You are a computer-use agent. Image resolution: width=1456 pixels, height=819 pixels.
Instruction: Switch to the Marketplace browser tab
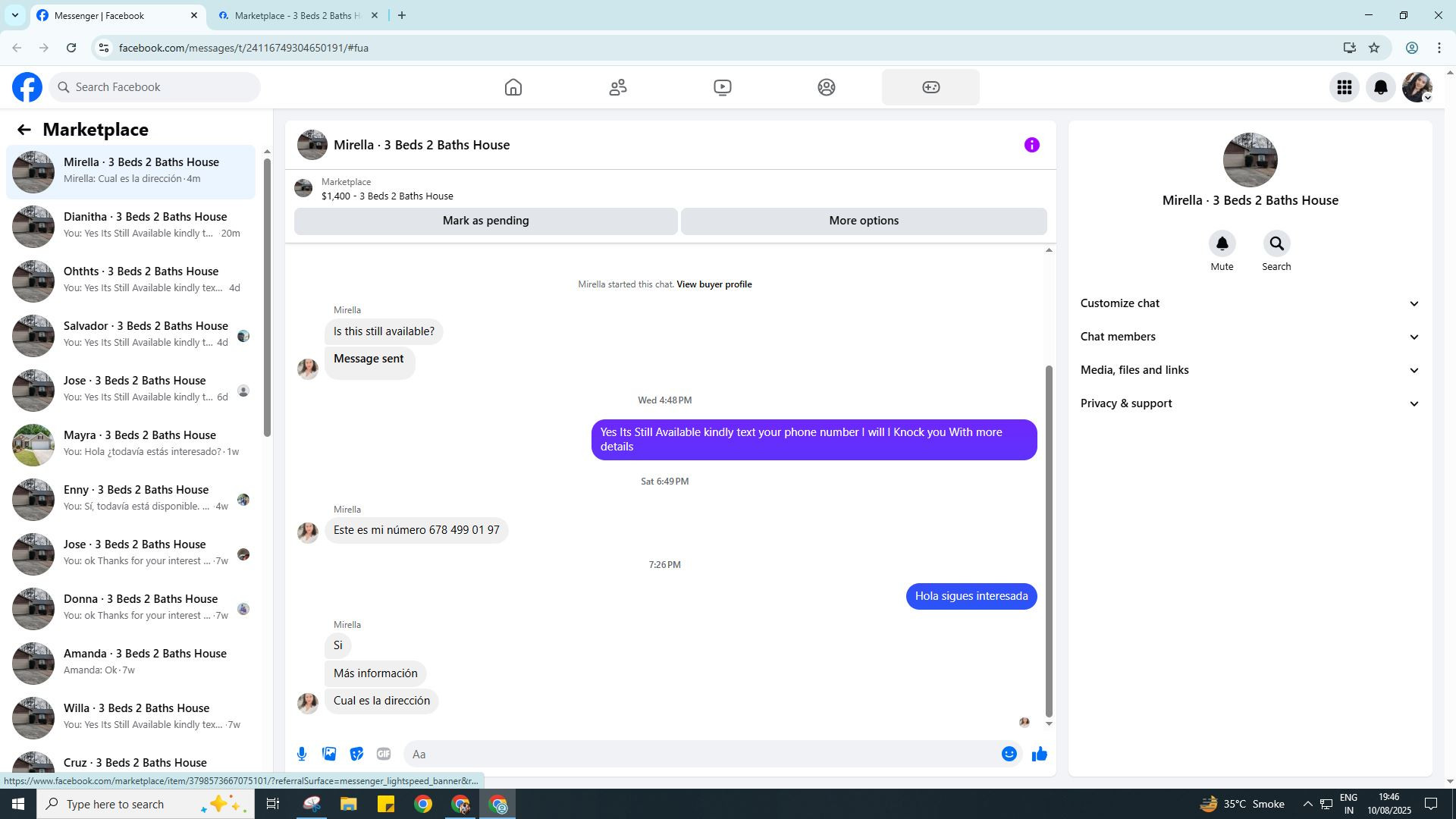[297, 15]
